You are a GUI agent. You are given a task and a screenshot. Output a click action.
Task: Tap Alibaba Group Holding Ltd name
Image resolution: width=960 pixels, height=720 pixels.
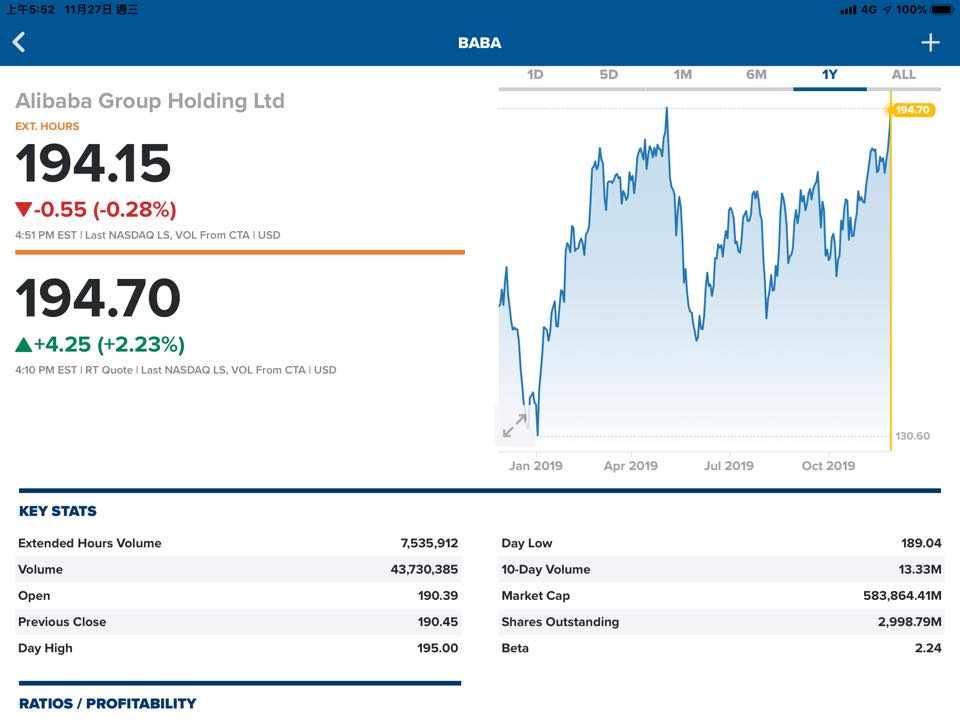click(x=150, y=101)
